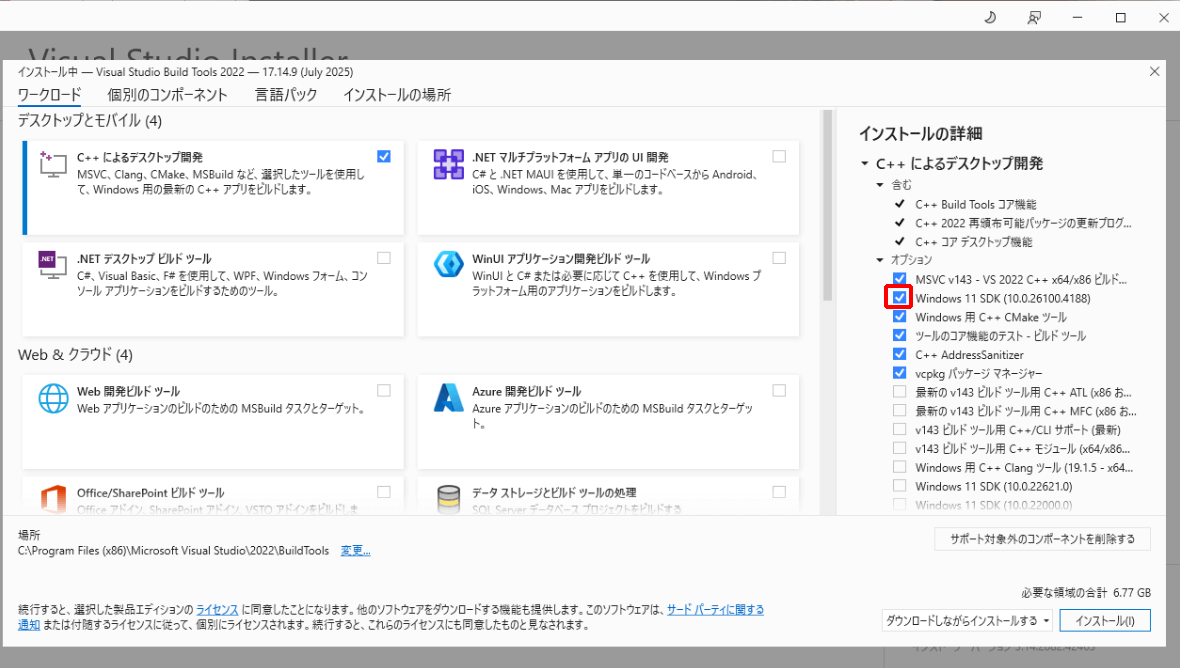Viewport: 1180px width, 668px height.
Task: Check the .NET デスクトップ ビルド ツール workload
Action: (384, 258)
